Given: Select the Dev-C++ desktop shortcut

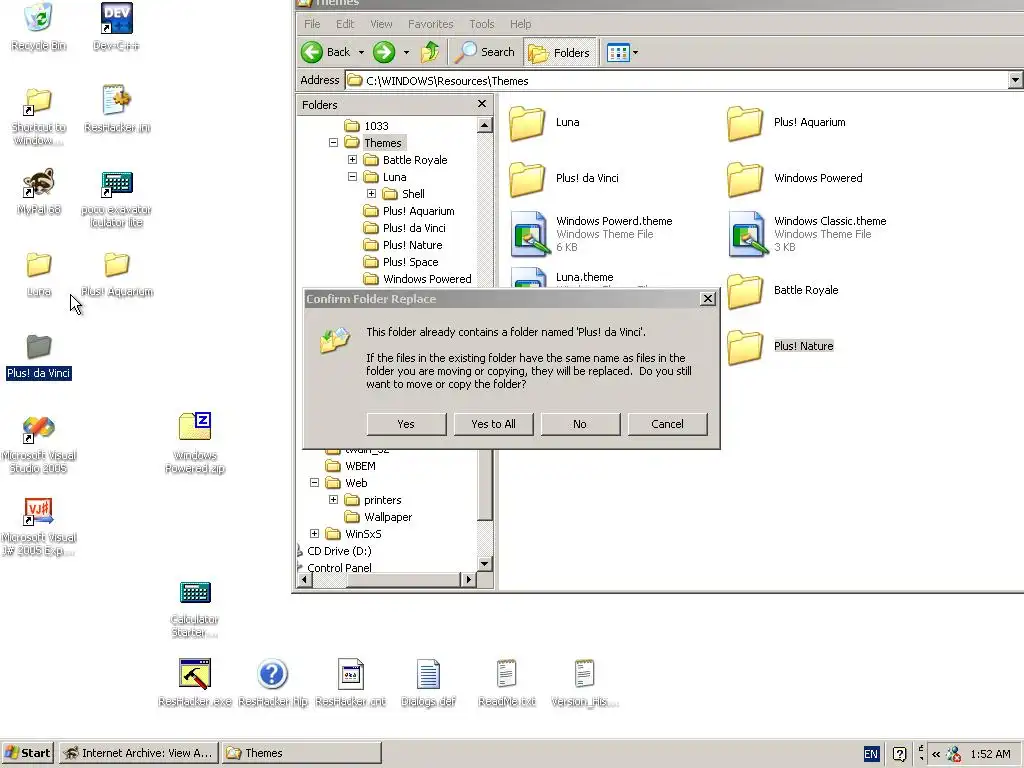Looking at the screenshot, I should click(116, 18).
